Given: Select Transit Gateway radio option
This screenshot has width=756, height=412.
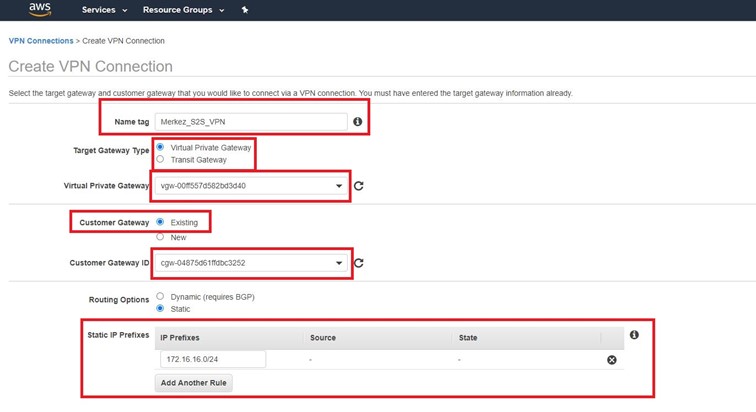Looking at the screenshot, I should tap(160, 159).
